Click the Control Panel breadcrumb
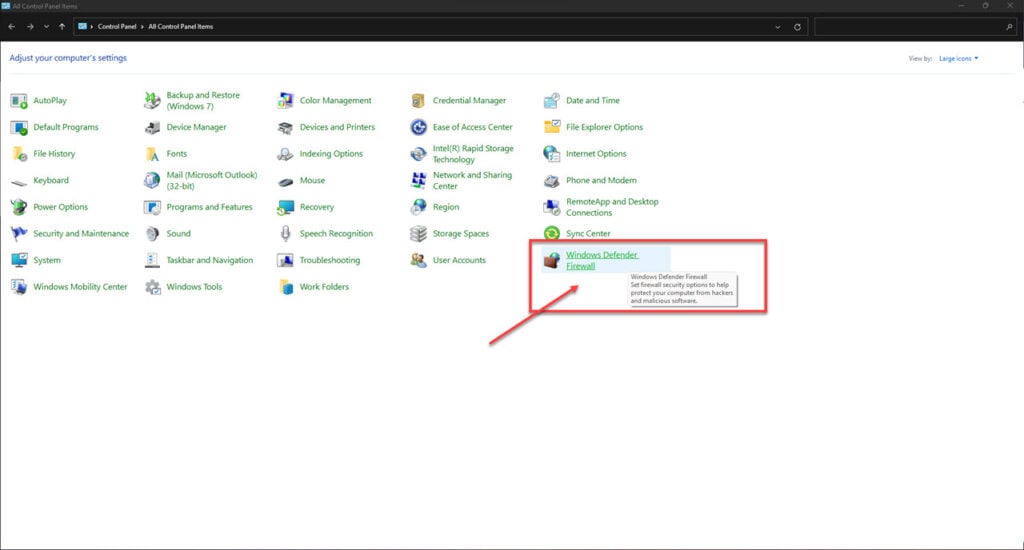Screen dimensions: 1024x550 pyautogui.click(x=117, y=27)
